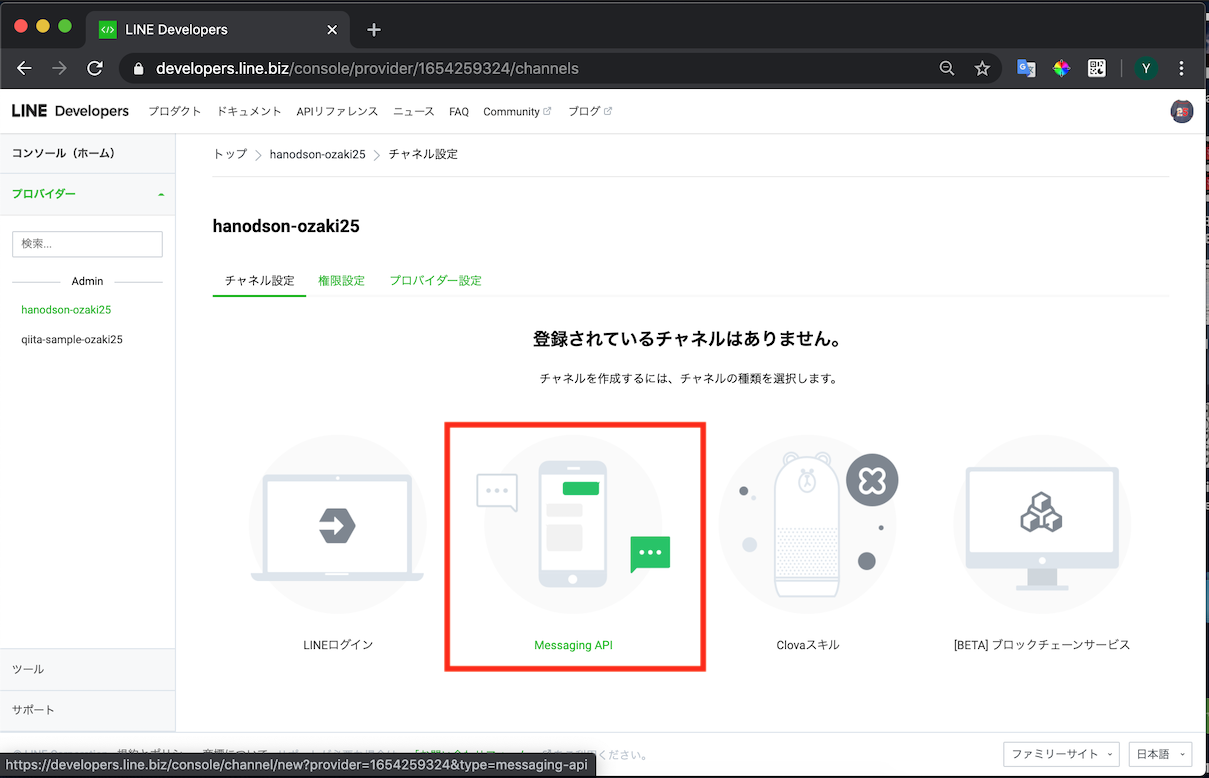Open コンソール（ホーム） in the sidebar
The image size is (1209, 778).
pyautogui.click(x=88, y=153)
